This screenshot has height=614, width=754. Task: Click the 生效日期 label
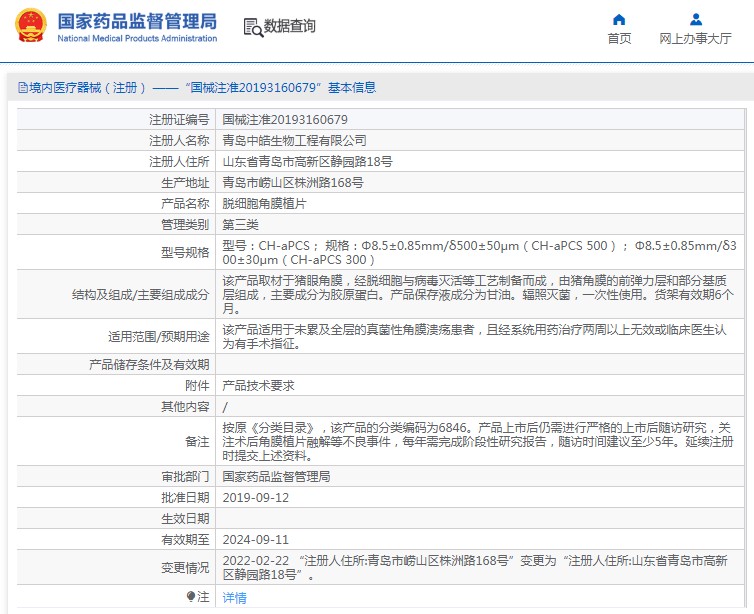pos(185,519)
